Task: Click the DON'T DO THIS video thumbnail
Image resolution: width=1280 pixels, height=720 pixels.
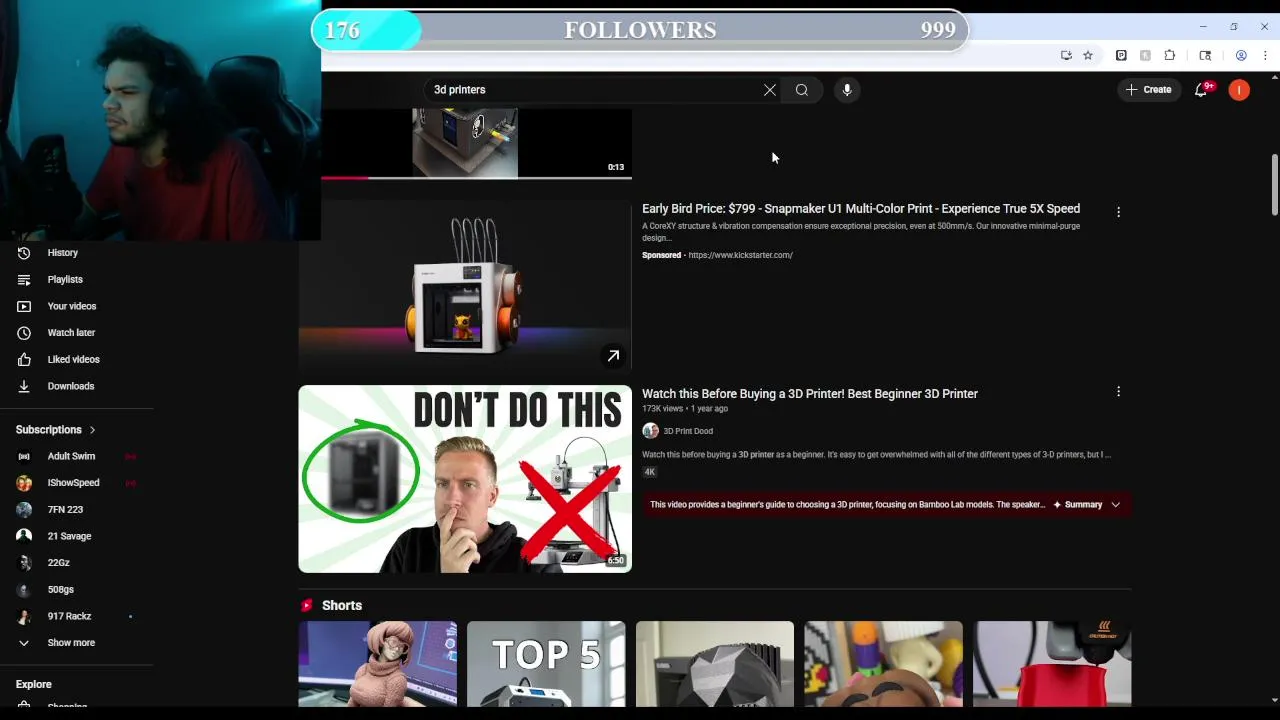Action: pos(465,479)
